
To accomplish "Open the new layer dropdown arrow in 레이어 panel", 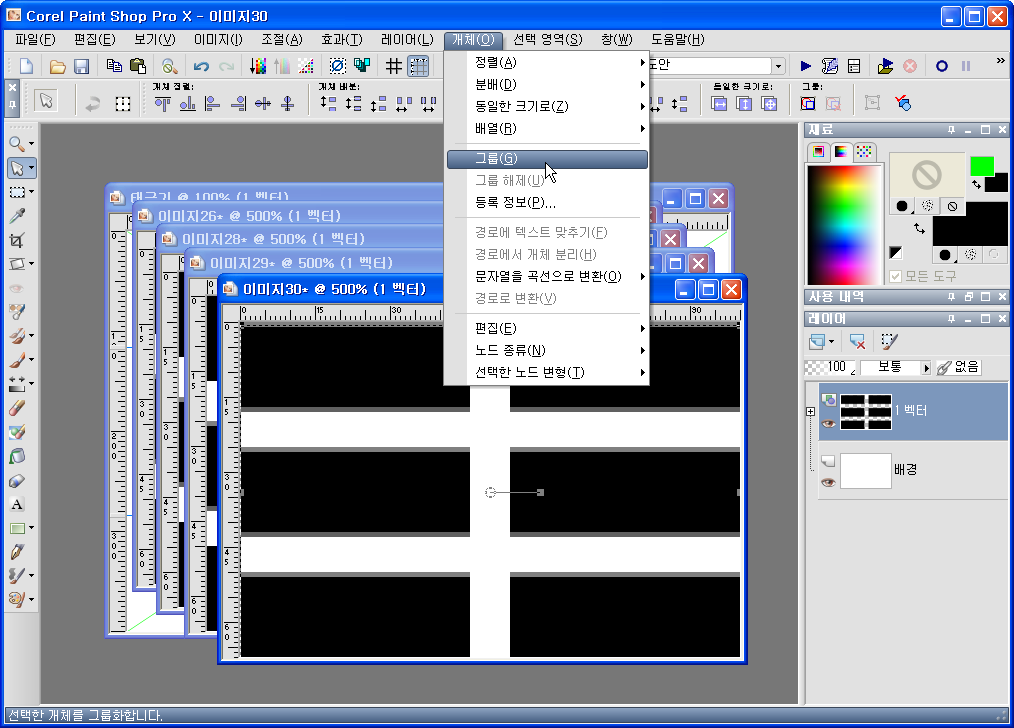I will (832, 341).
